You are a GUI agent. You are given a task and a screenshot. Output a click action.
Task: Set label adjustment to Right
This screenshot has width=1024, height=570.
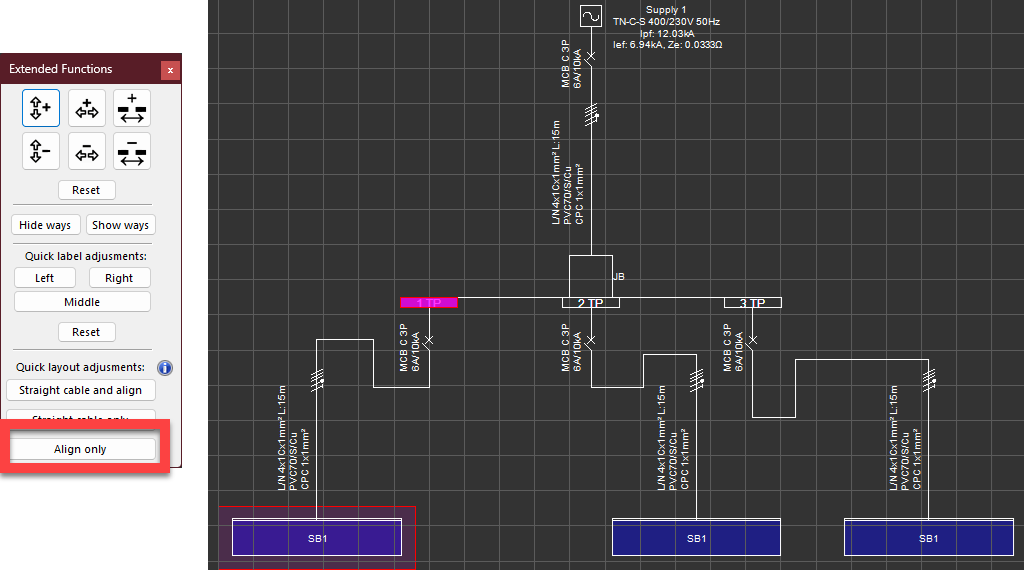tap(119, 278)
